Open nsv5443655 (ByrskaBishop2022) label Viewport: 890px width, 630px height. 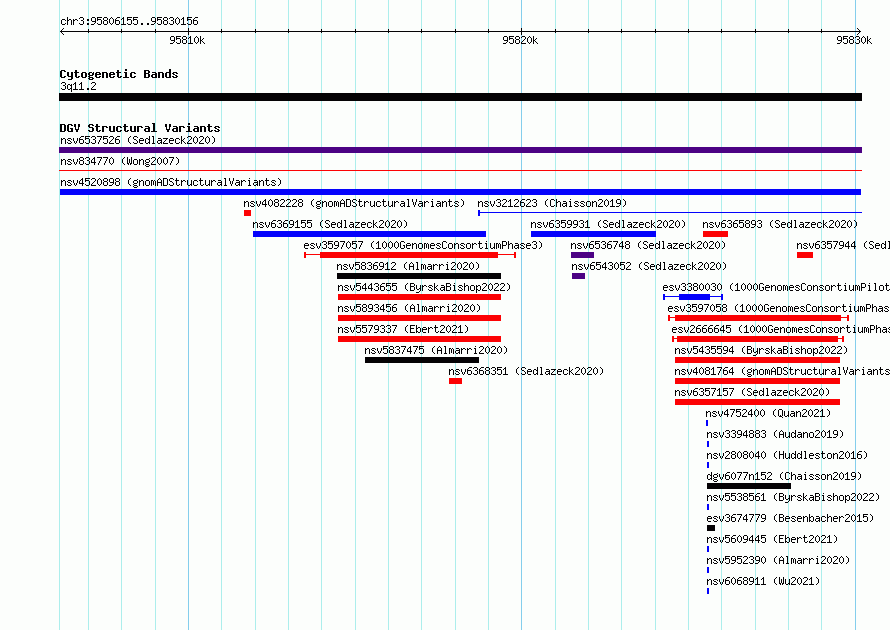click(x=424, y=287)
